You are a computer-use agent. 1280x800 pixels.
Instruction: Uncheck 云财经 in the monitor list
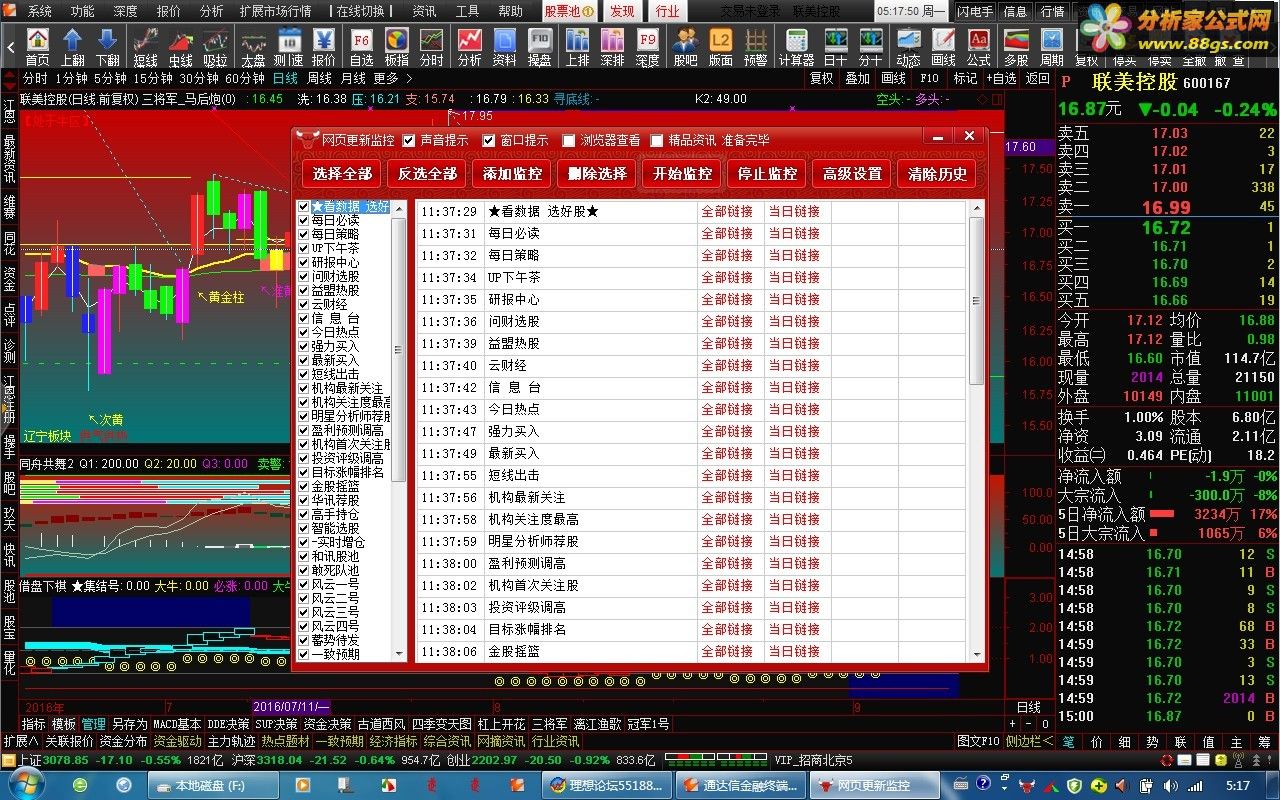[x=304, y=304]
